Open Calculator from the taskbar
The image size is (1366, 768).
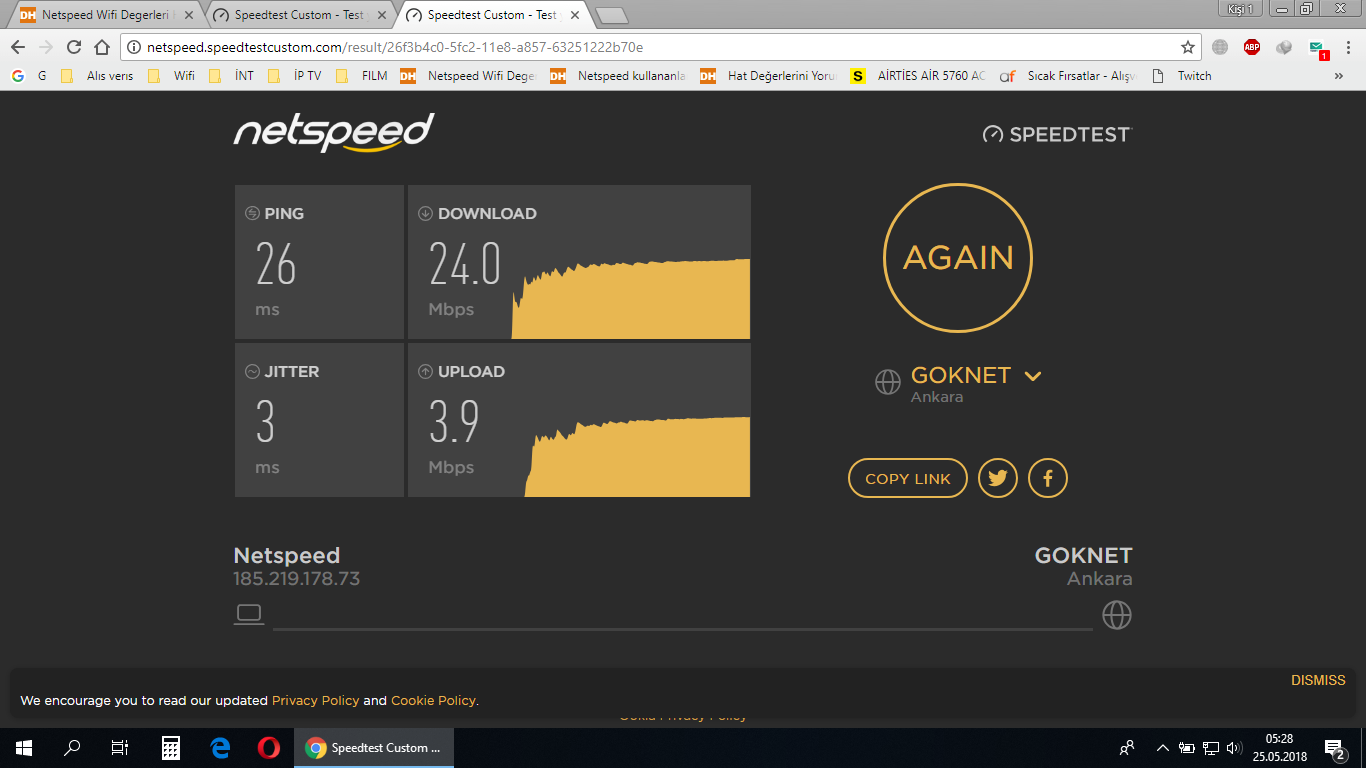point(171,748)
